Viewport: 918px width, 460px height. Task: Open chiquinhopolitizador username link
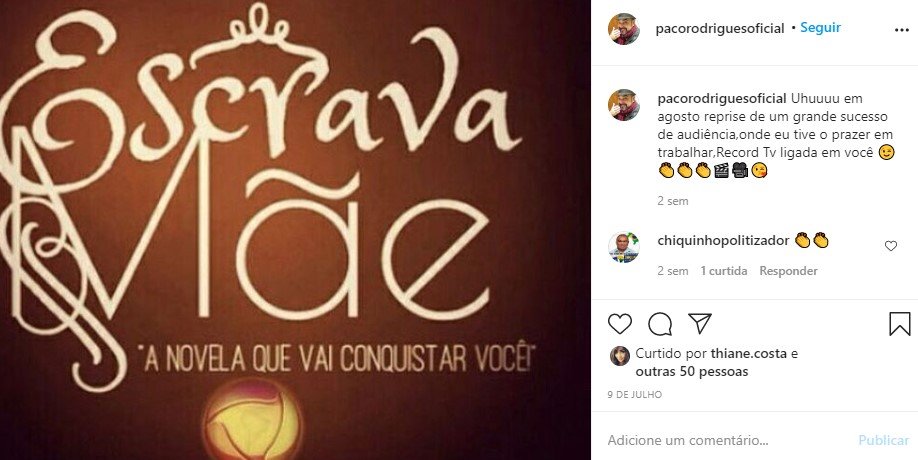pos(723,241)
